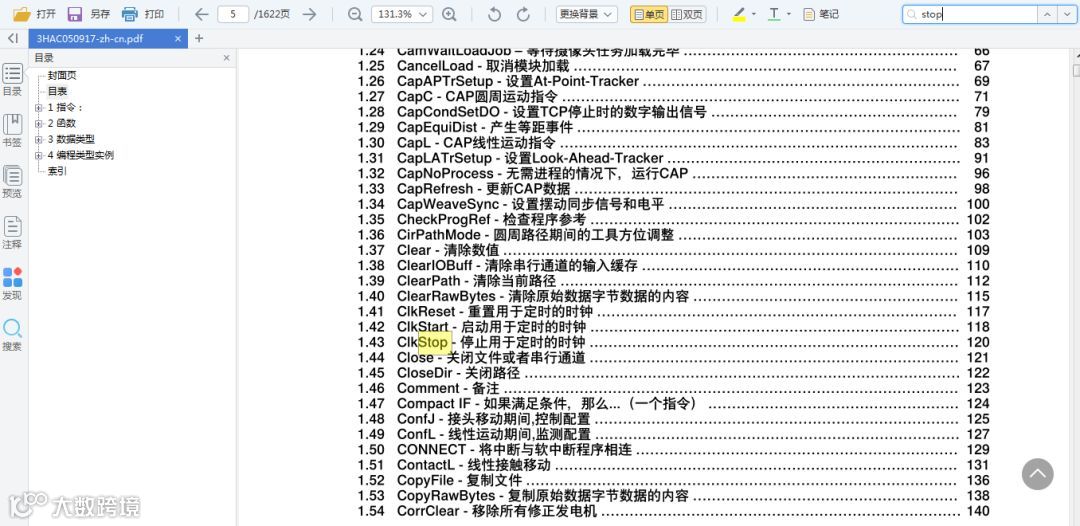Expand the 1 指令 tree node
Image resolution: width=1080 pixels, height=526 pixels.
click(39, 107)
